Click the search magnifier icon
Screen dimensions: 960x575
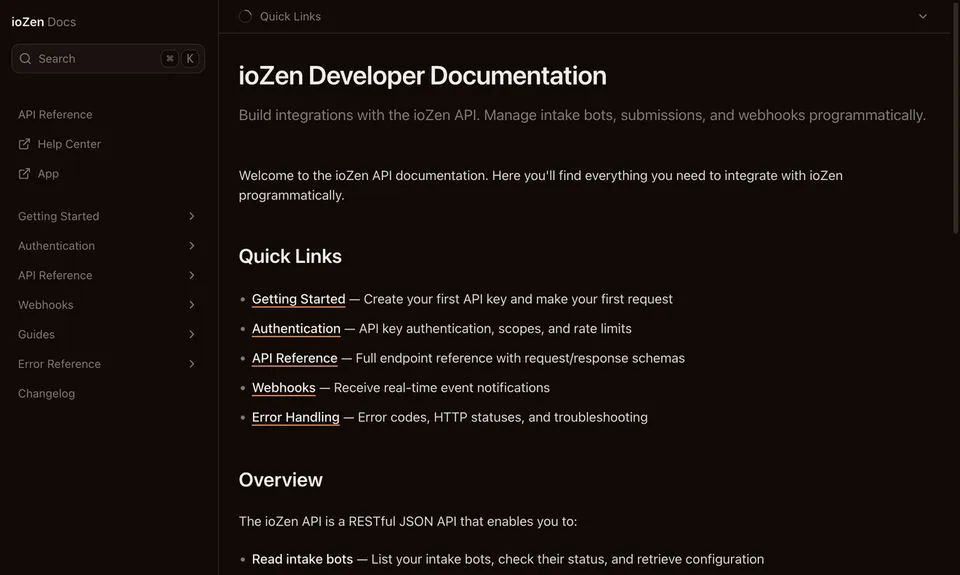tap(25, 59)
